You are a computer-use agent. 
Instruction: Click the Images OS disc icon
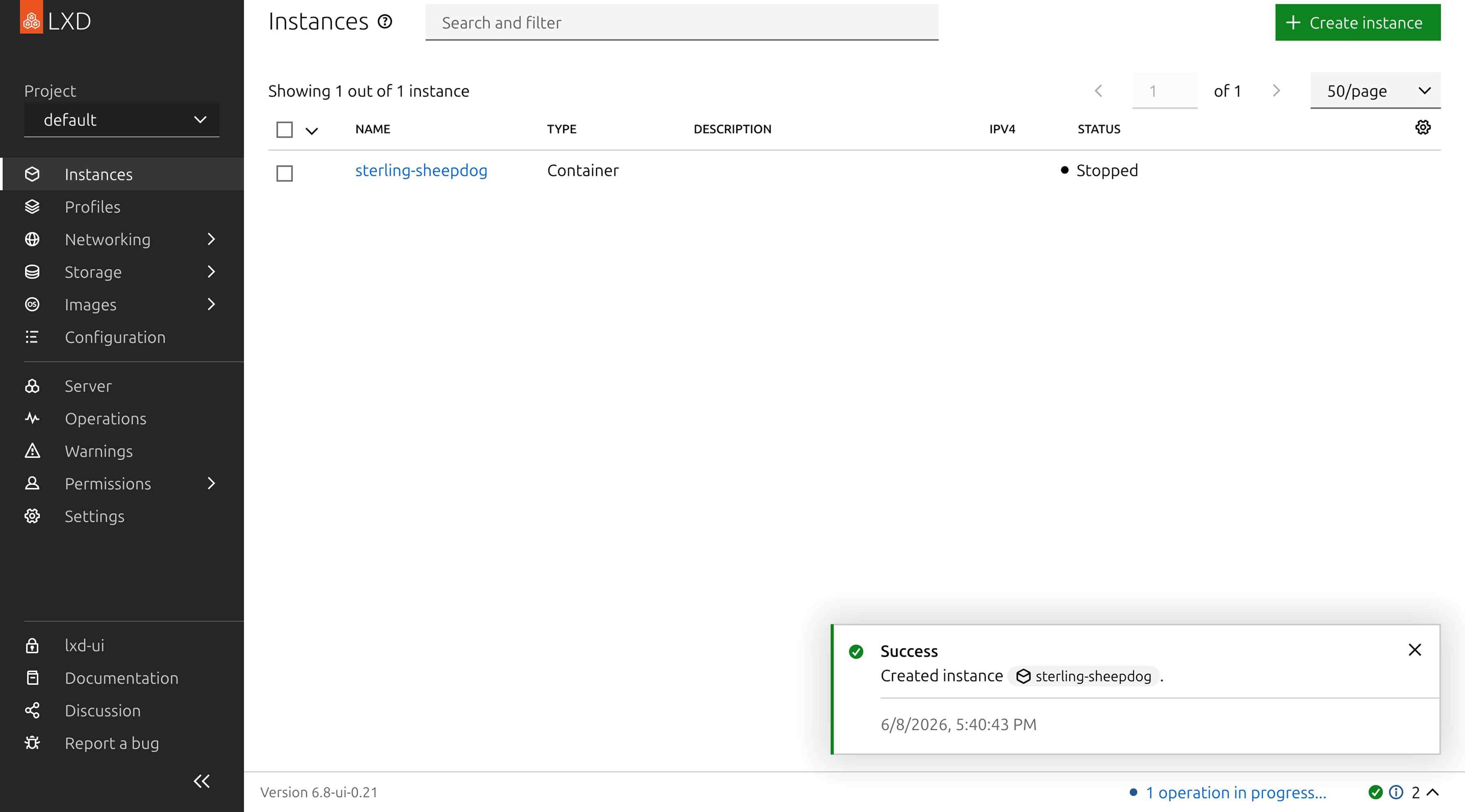pos(33,304)
